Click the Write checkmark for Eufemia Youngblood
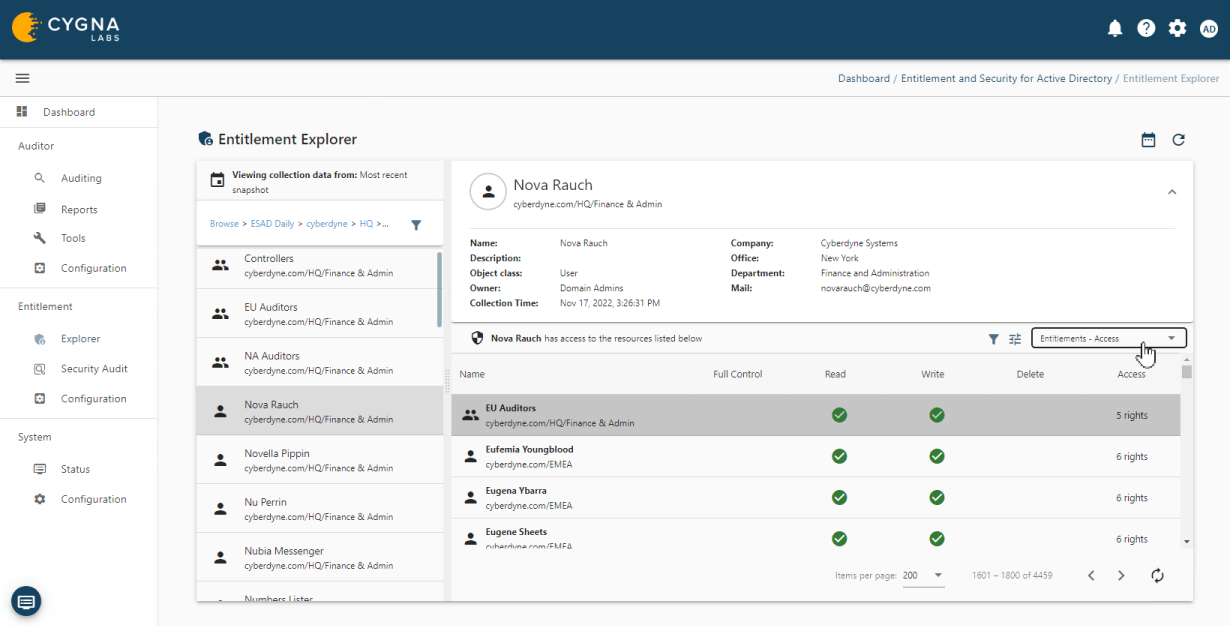1230x626 pixels. (x=937, y=456)
